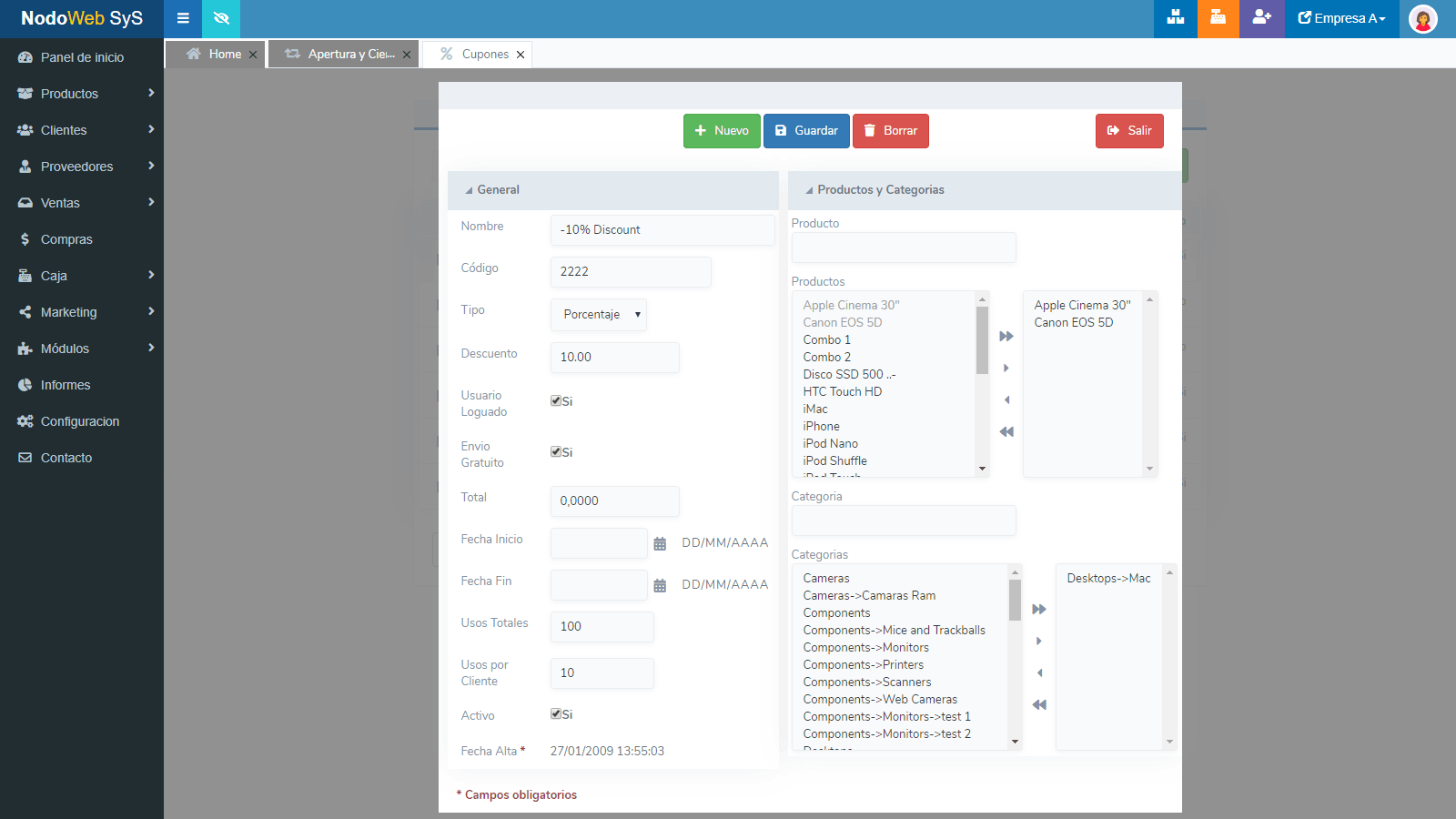Screen dimensions: 1456x819
Task: Open the Empresa A dropdown menu
Action: click(1341, 18)
